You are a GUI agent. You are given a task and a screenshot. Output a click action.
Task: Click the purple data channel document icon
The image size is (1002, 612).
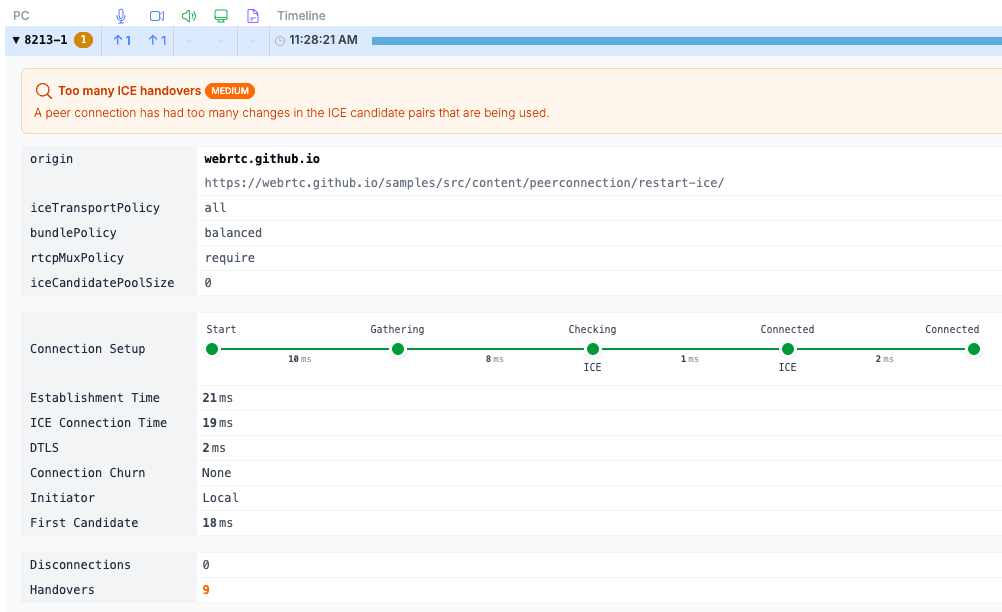[x=253, y=16]
